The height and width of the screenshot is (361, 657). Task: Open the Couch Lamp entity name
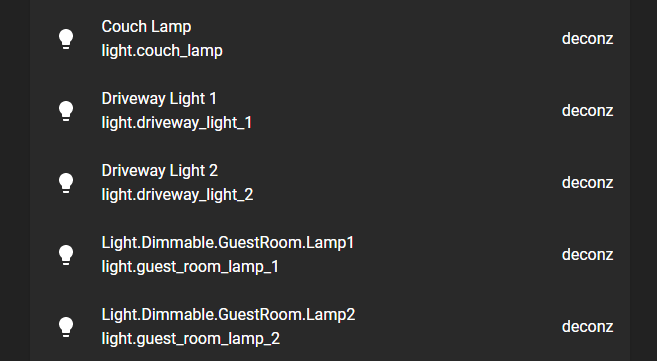pyautogui.click(x=146, y=27)
